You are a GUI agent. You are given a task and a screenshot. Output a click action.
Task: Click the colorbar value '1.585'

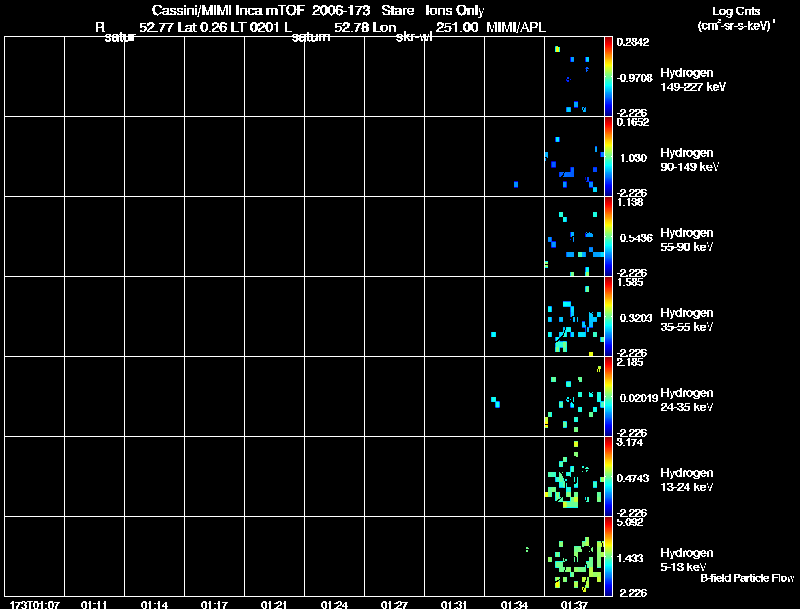(x=630, y=282)
